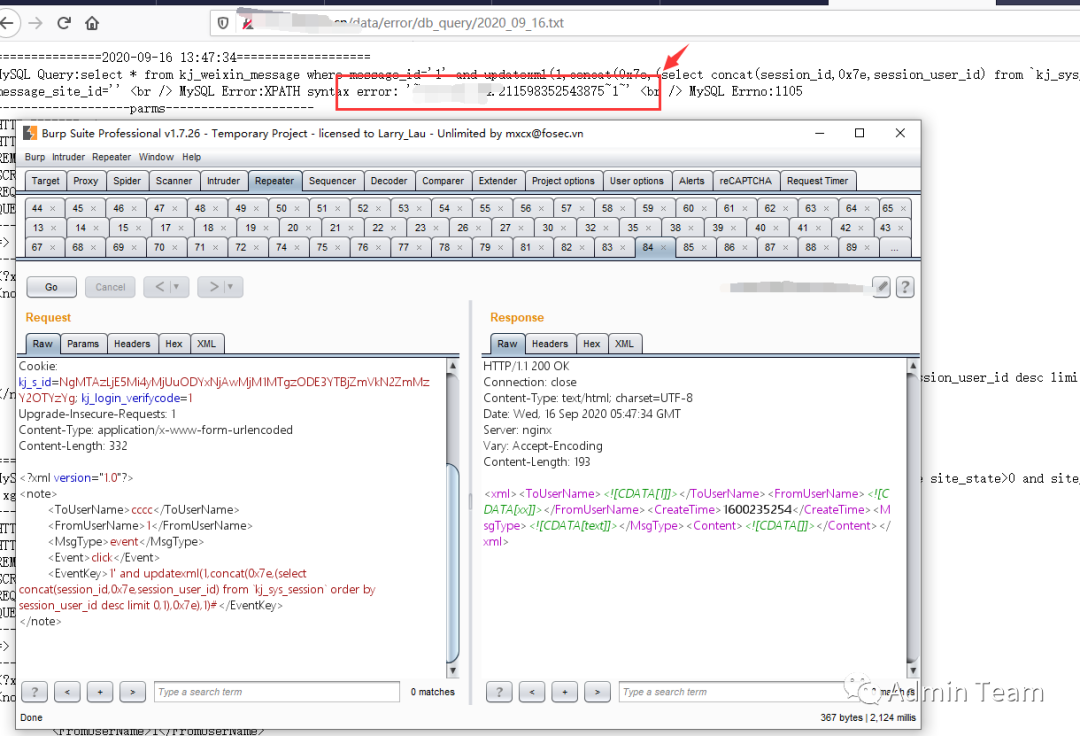
Task: Click the insecure connection lock icon
Action: tap(247, 23)
